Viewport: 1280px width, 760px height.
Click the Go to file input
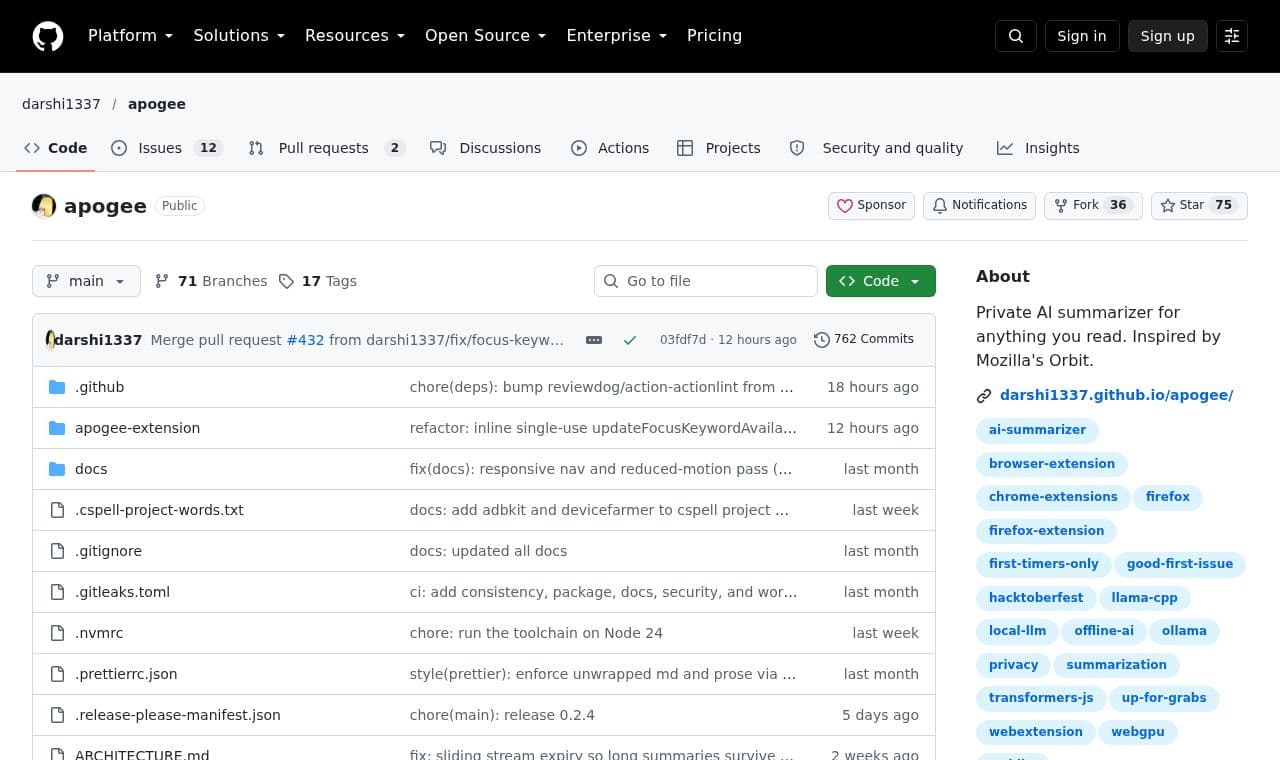coord(706,281)
